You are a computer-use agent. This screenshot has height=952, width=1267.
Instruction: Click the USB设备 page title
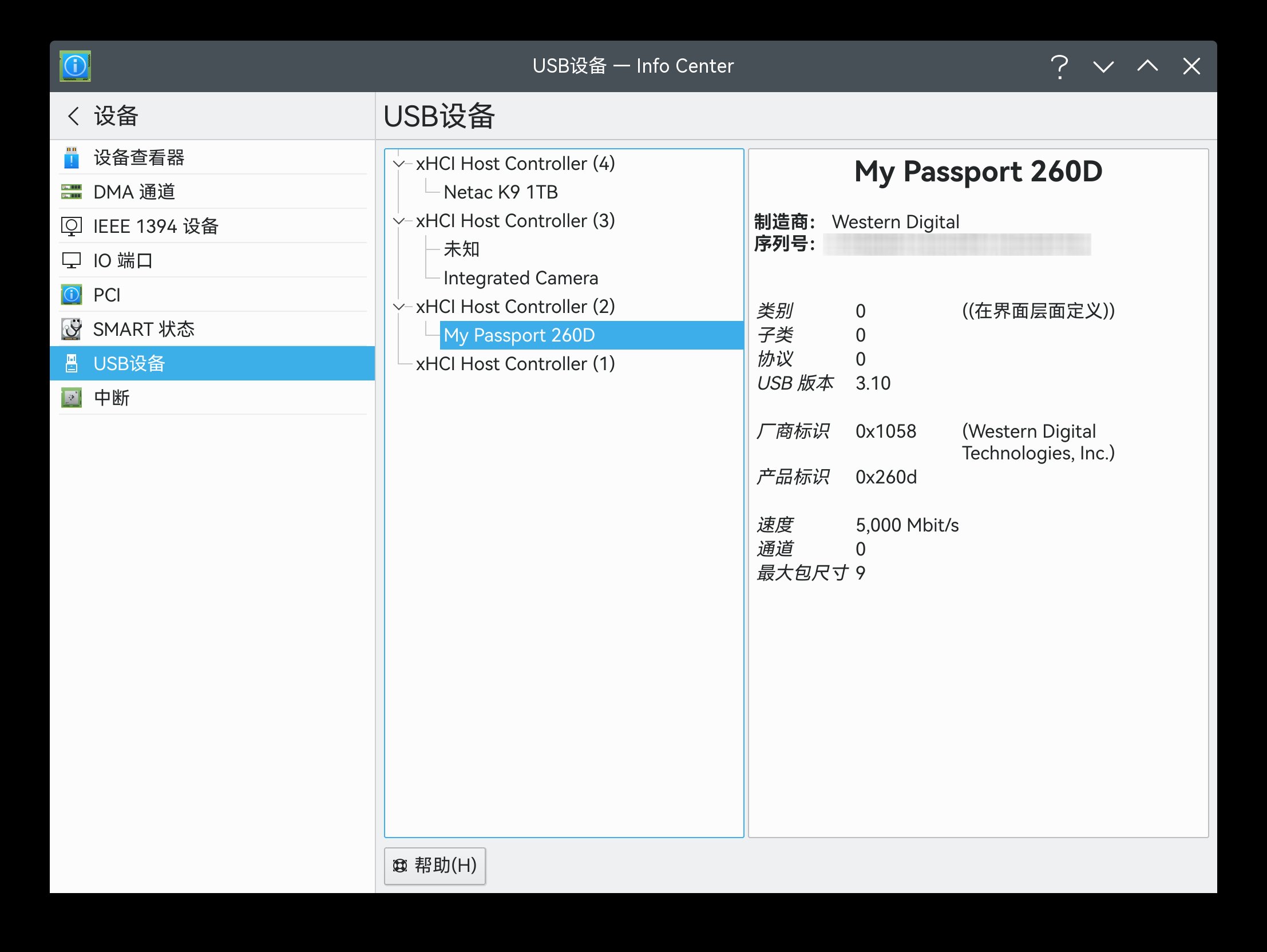439,116
